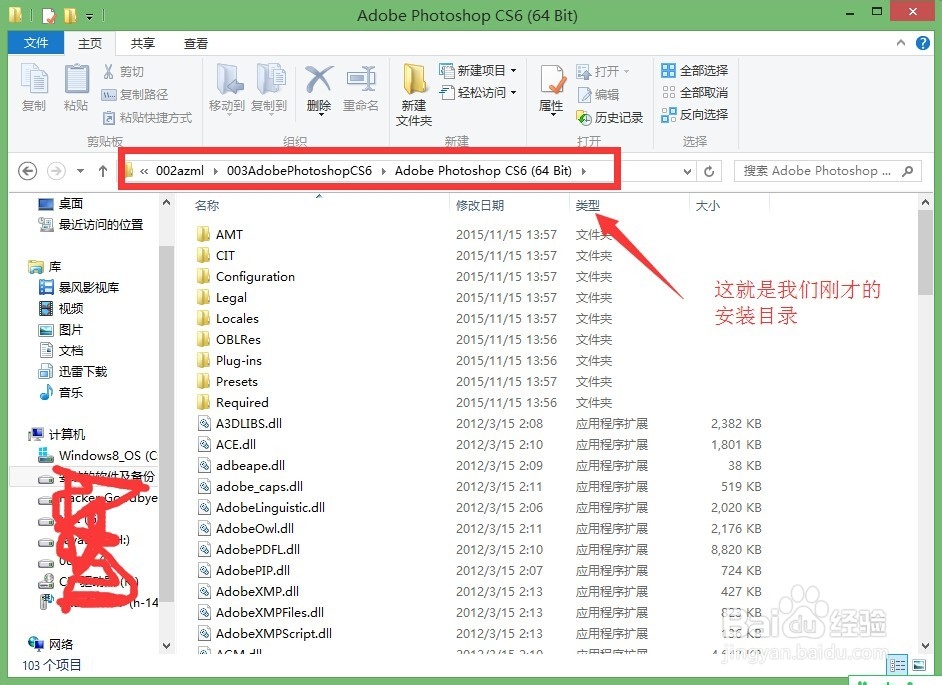
Task: Open the Easy access (轻松访问) dropdown
Action: pyautogui.click(x=478, y=92)
